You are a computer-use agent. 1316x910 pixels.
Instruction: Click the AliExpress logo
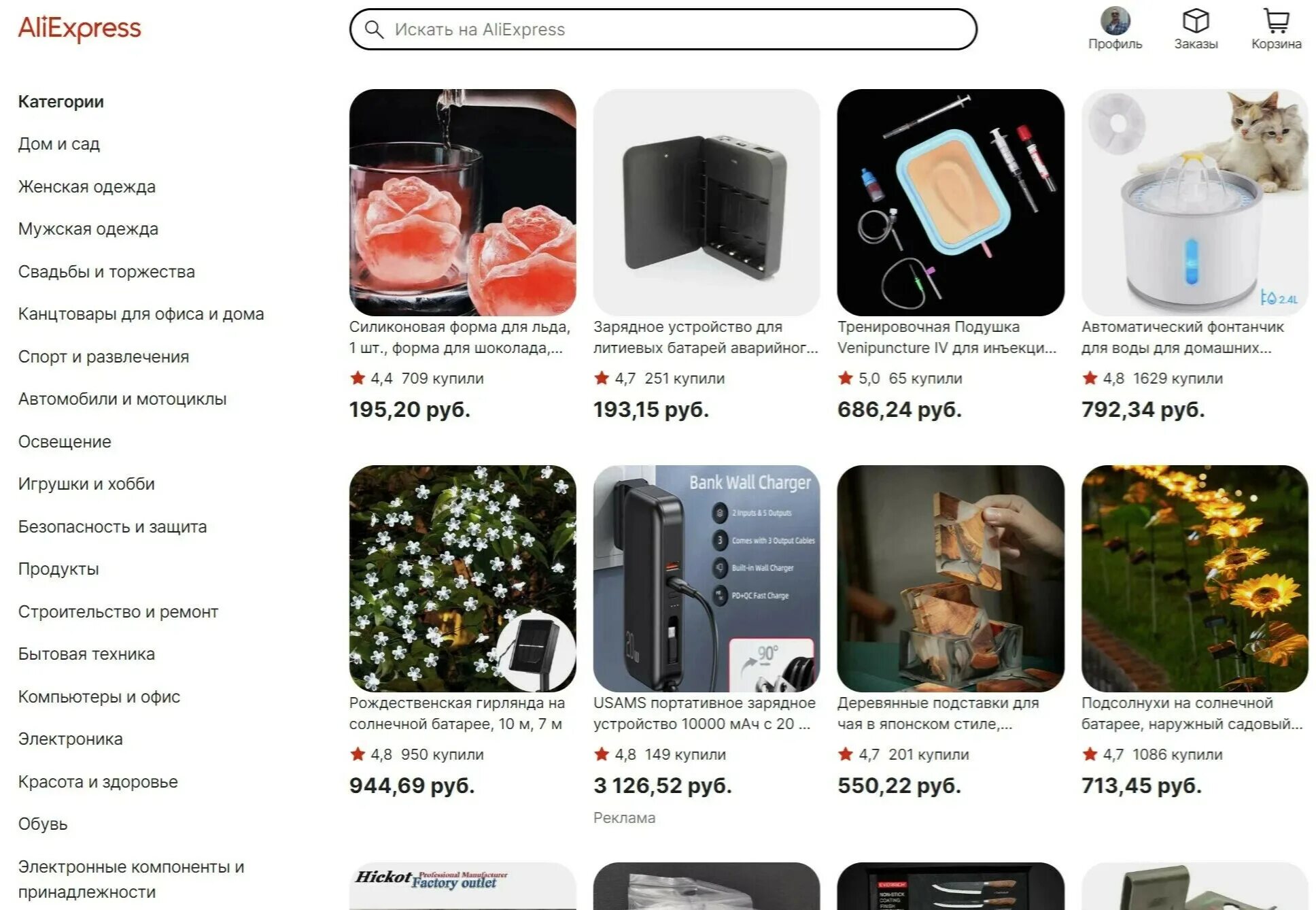80,29
